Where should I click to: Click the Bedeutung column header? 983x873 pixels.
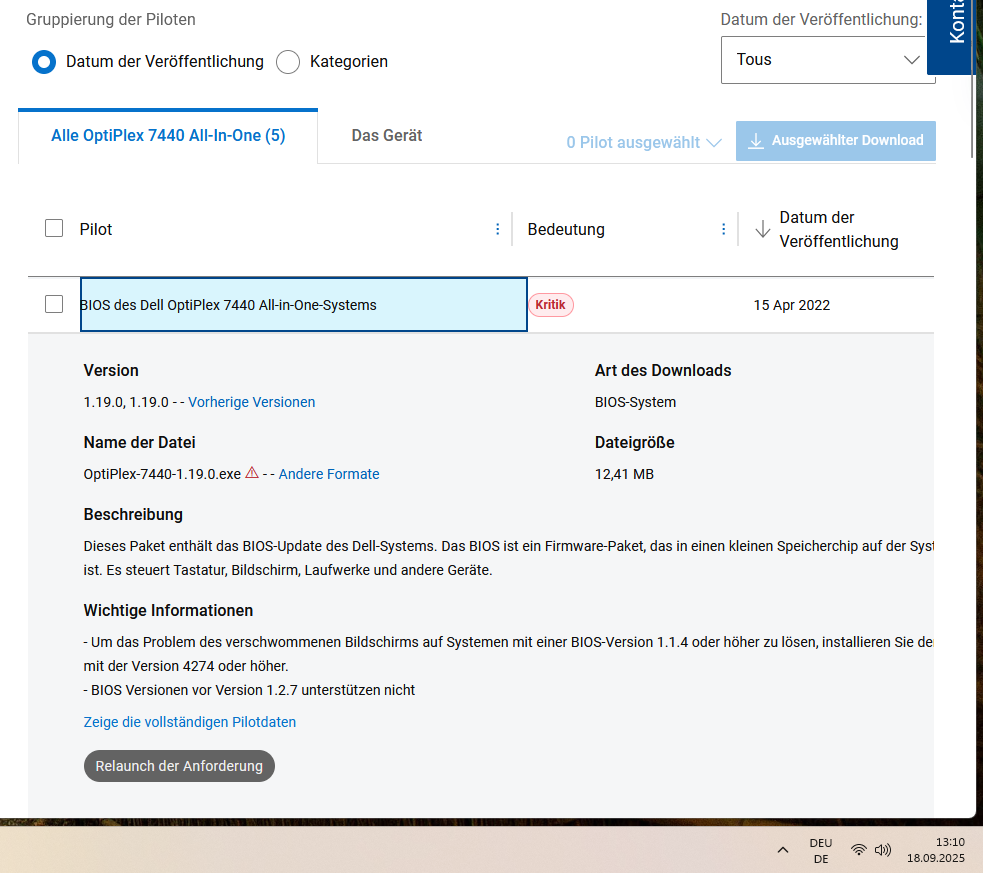[x=566, y=229]
